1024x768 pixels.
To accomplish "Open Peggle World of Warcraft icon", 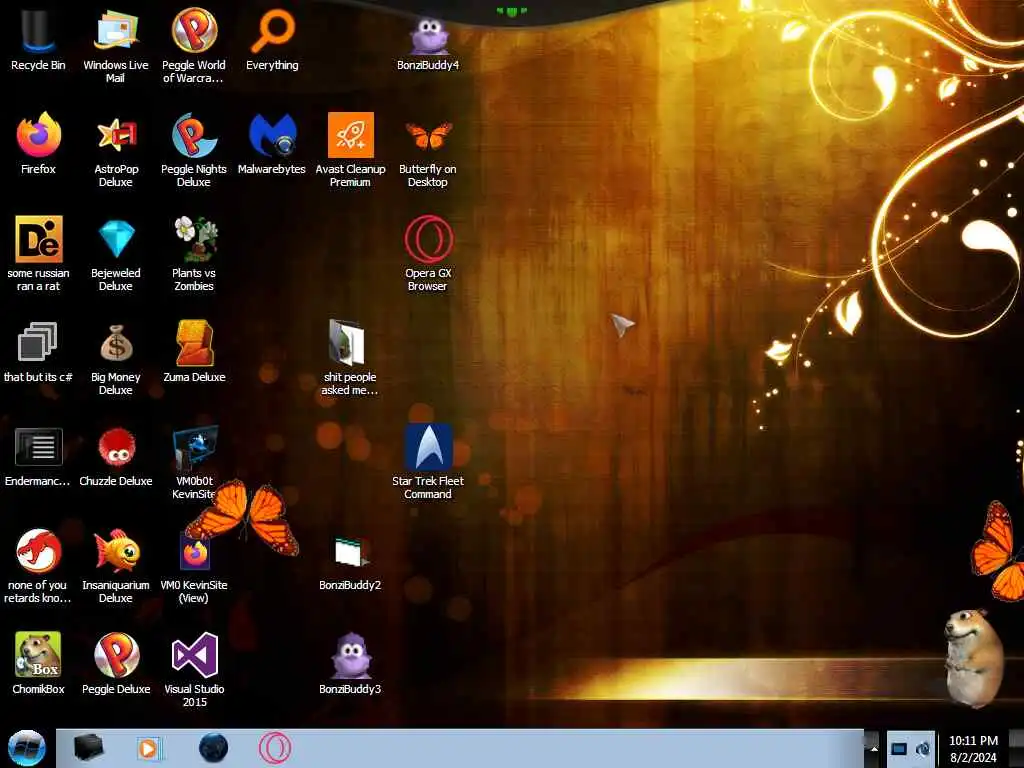I will pyautogui.click(x=194, y=46).
